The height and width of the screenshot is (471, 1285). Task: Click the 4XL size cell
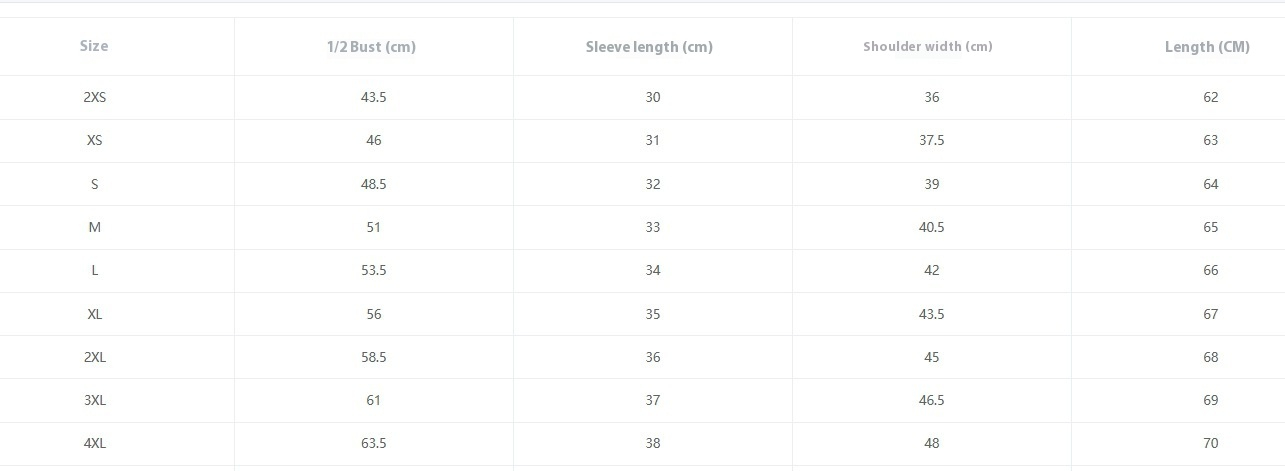(x=94, y=443)
